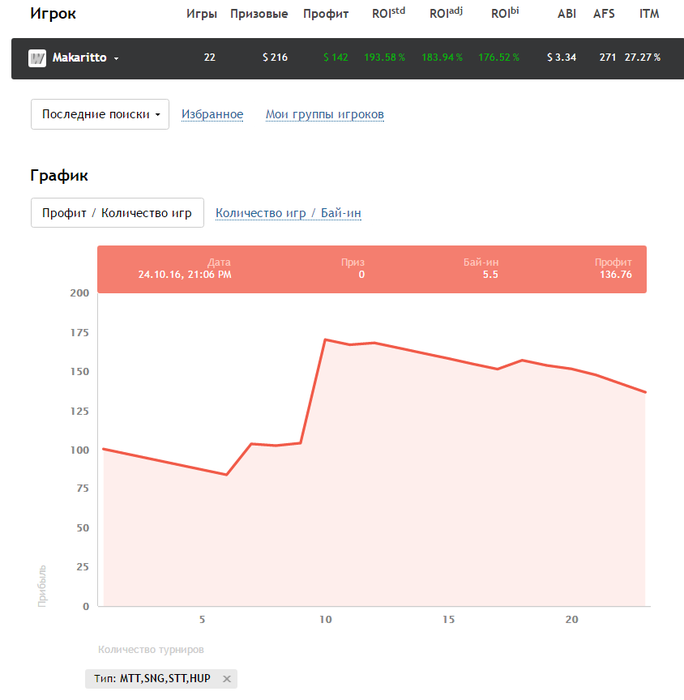Image resolution: width=684 pixels, height=700 pixels.
Task: Click the ITM column header
Action: point(649,14)
